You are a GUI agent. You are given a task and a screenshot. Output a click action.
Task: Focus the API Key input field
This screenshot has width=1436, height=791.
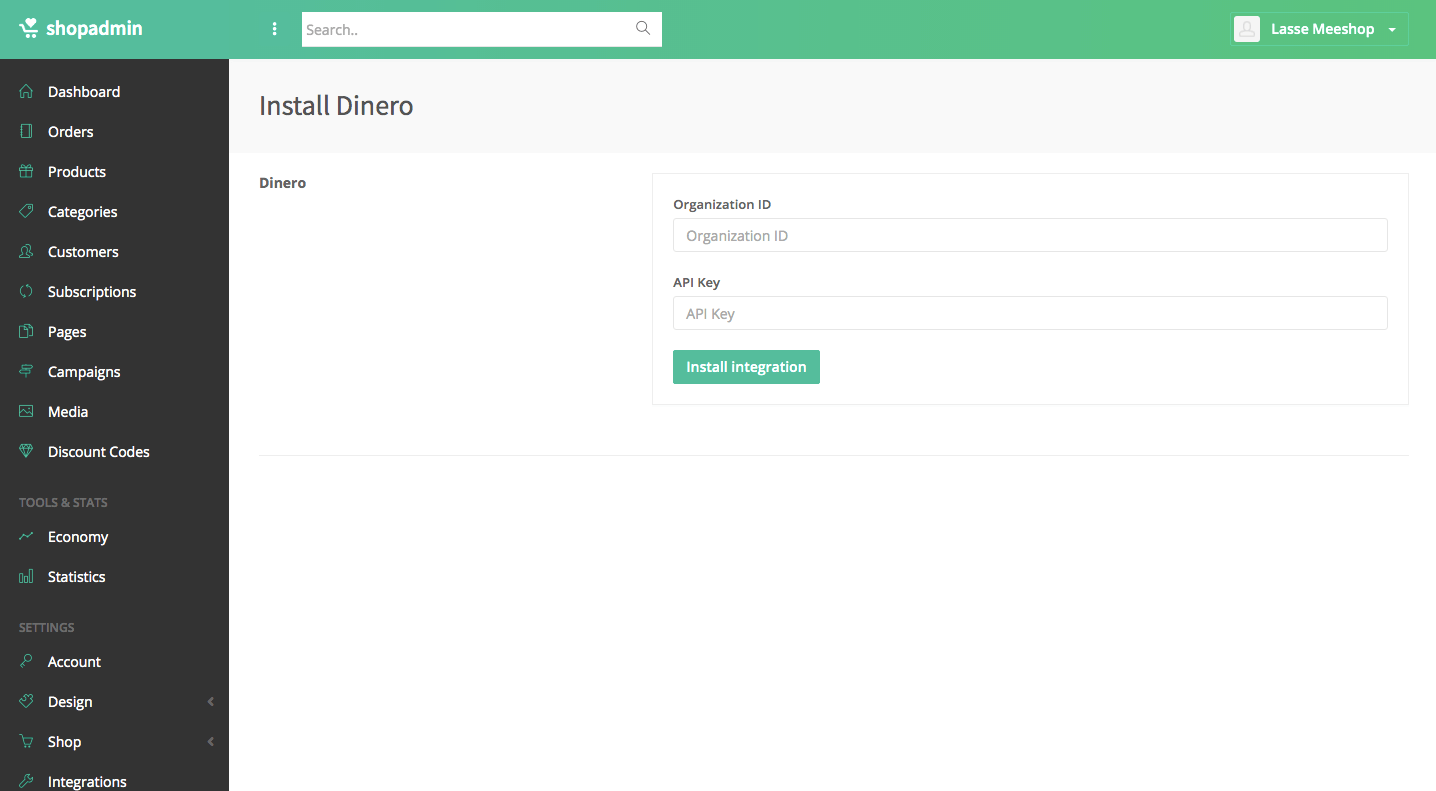click(1030, 313)
